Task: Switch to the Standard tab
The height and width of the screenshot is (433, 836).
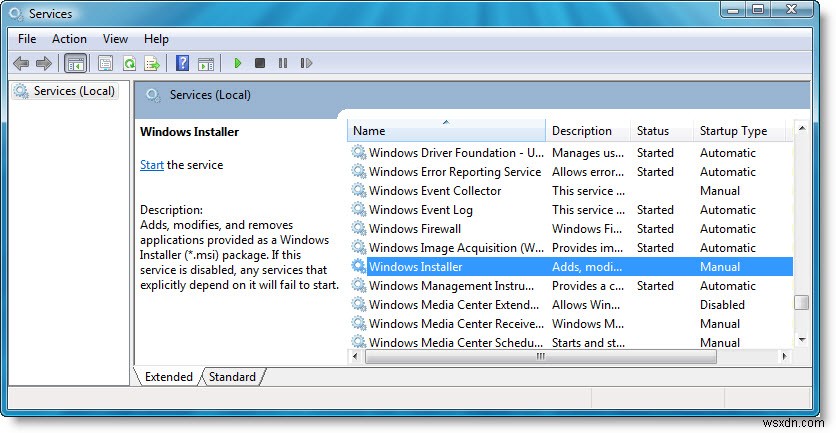Action: tap(232, 376)
